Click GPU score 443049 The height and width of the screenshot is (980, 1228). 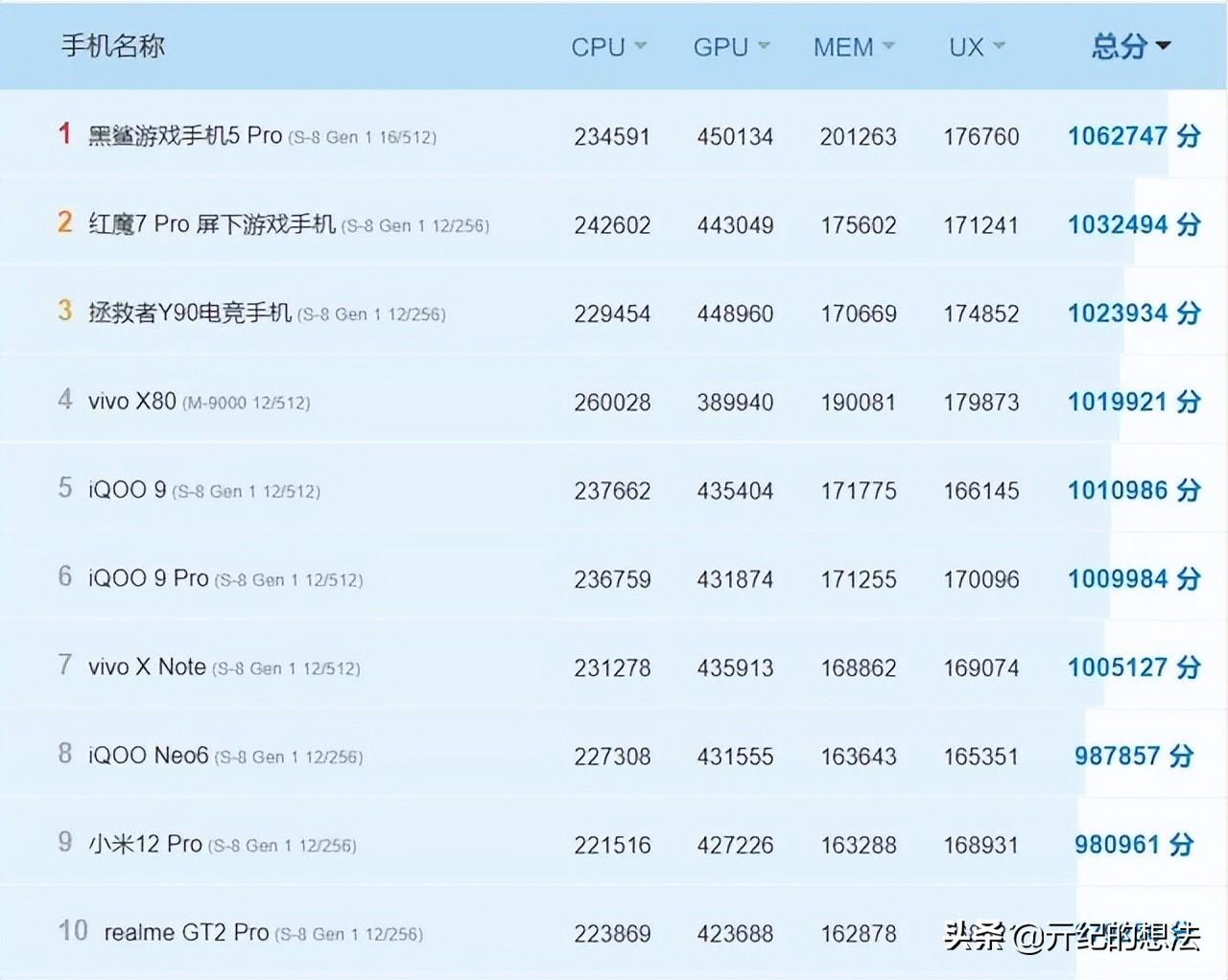[735, 225]
